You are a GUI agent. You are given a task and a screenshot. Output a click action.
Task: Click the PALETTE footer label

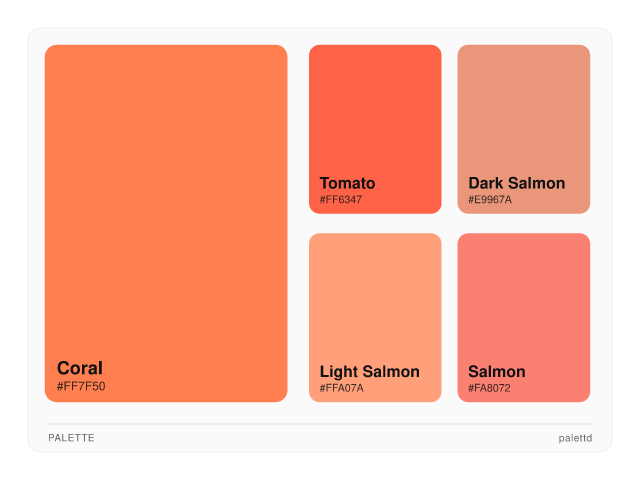coord(71,438)
